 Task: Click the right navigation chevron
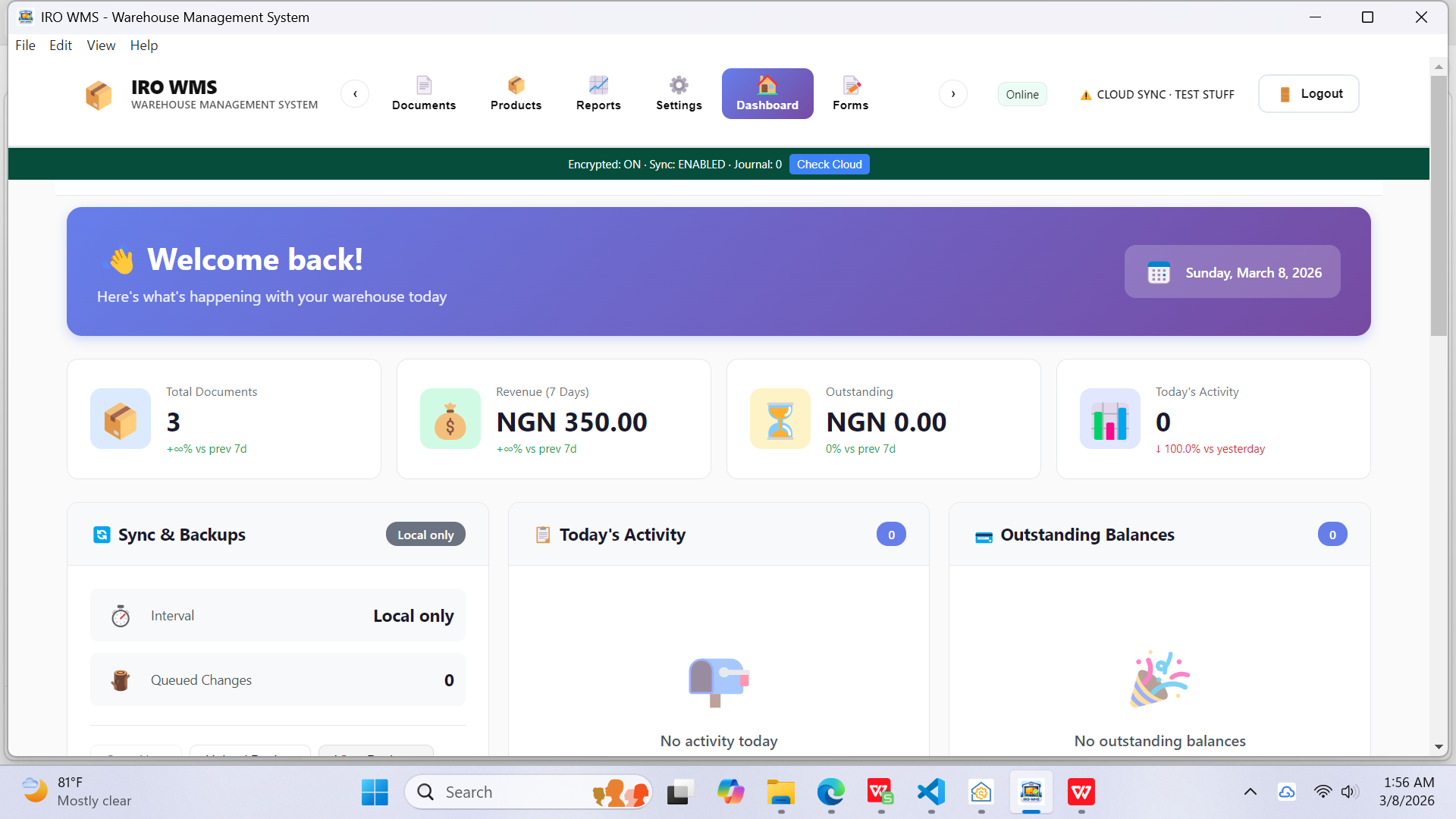click(x=953, y=93)
